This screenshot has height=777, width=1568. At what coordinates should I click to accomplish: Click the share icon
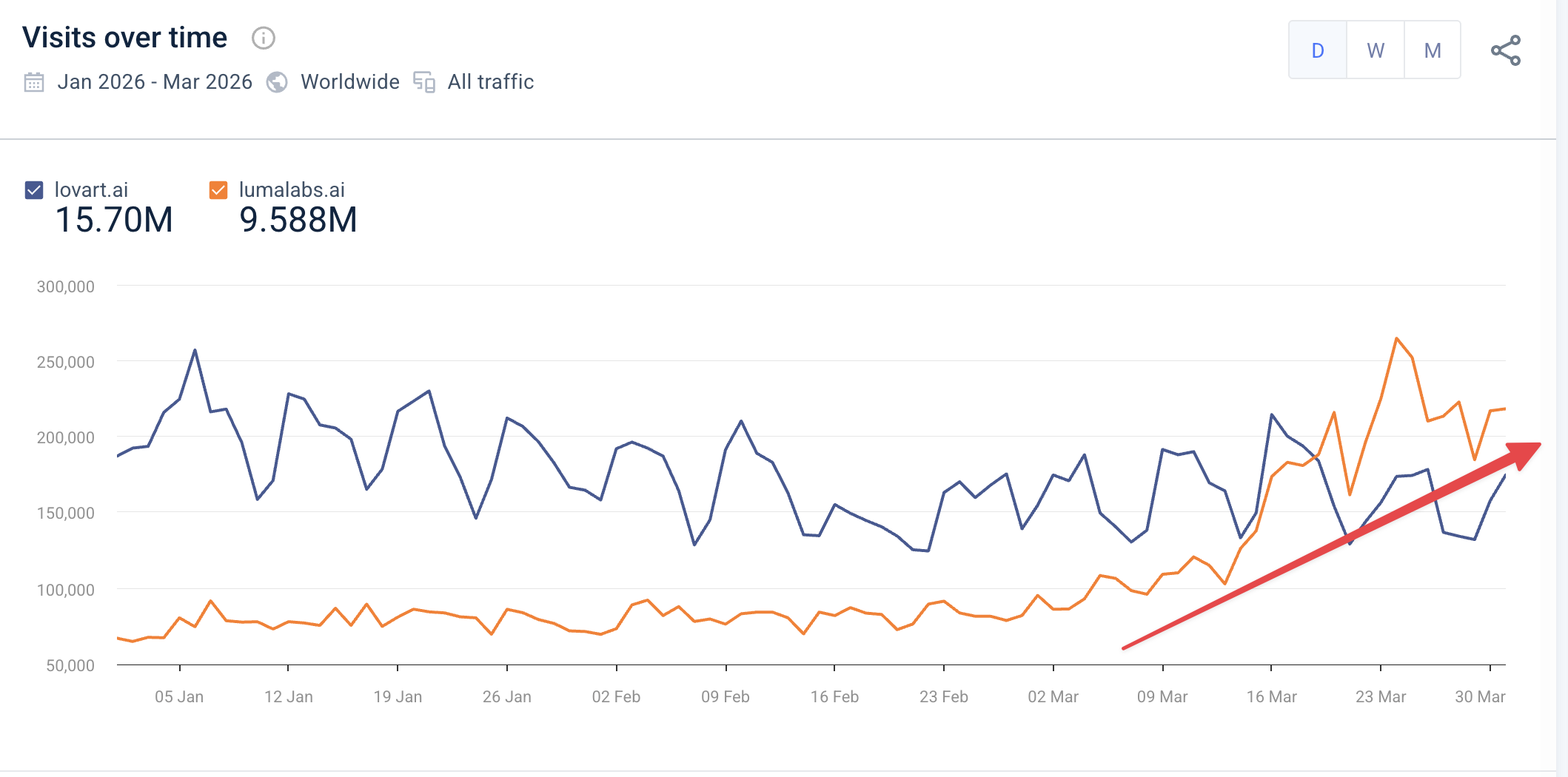tap(1505, 50)
